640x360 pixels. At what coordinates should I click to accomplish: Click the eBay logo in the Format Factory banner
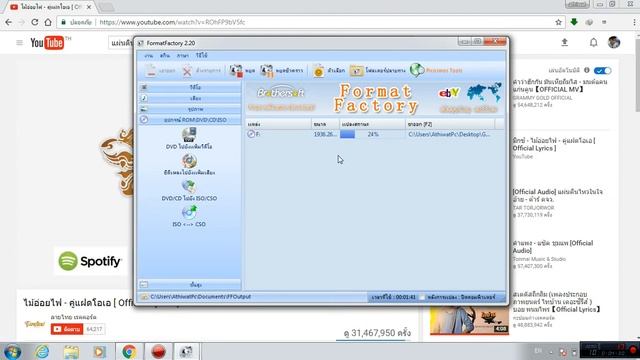point(449,93)
